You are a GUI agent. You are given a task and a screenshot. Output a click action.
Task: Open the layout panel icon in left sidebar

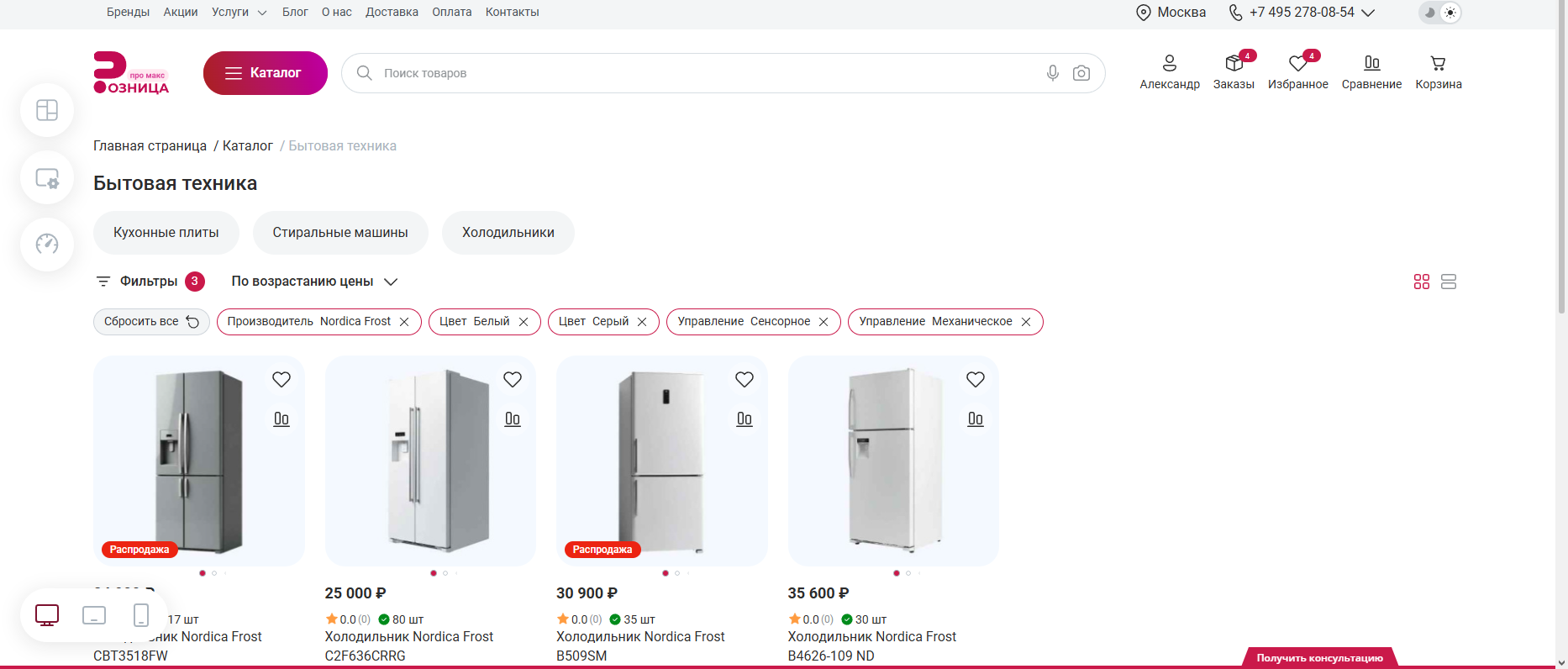coord(47,110)
